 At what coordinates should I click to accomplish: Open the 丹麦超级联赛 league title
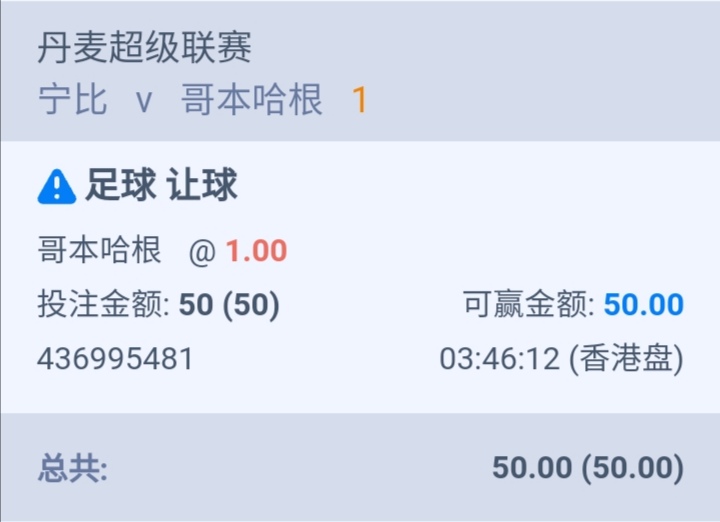[x=144, y=48]
